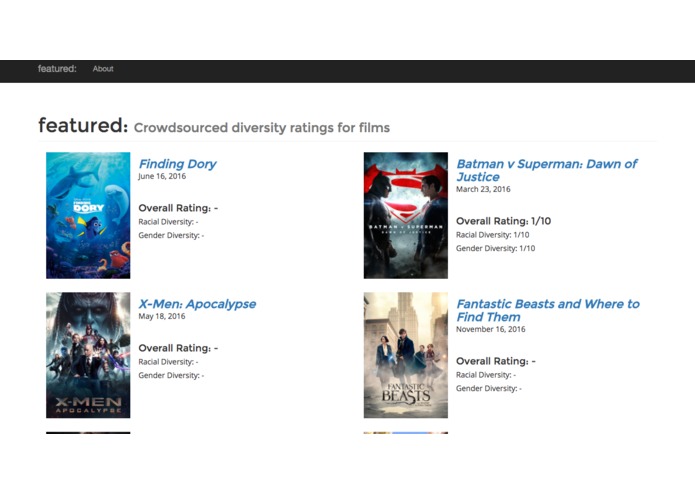Click Finding Dory's Racial Diversity text
The image size is (695, 494).
168,222
